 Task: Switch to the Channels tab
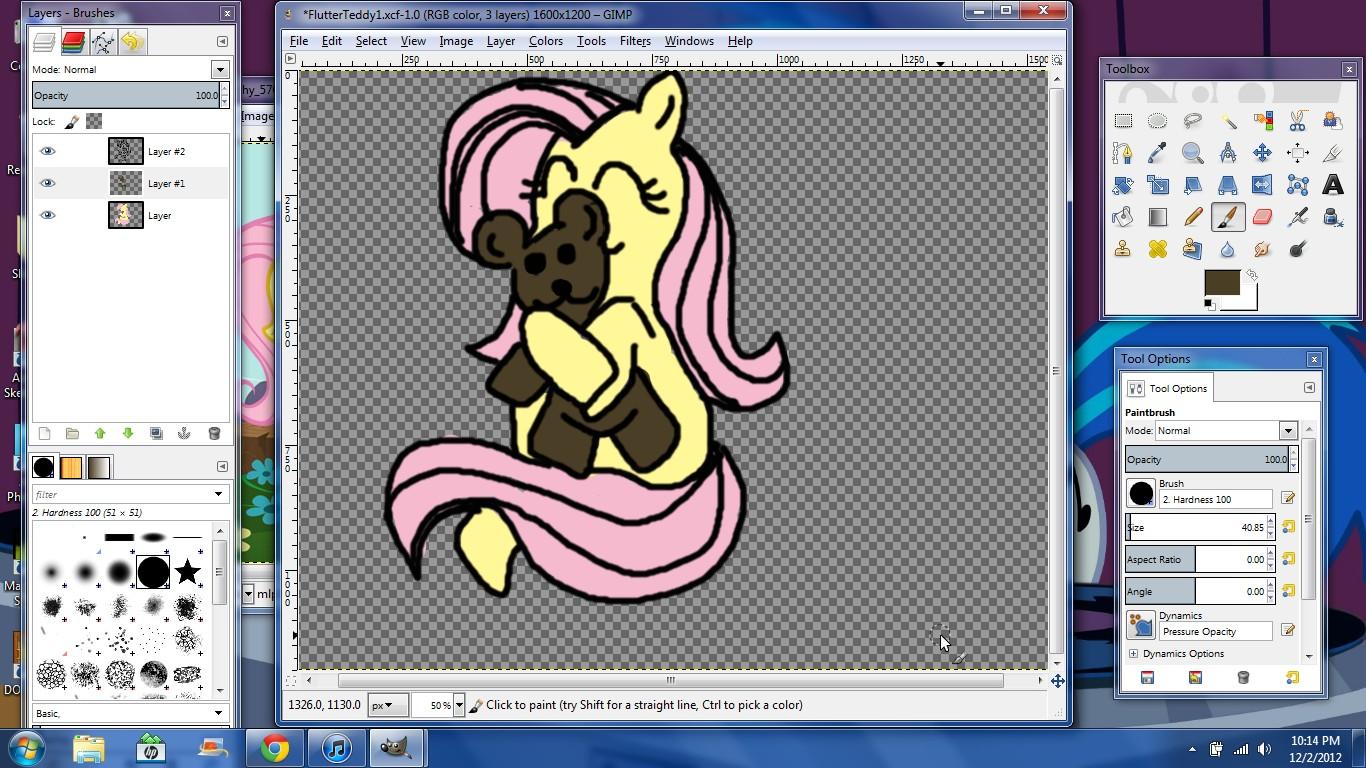pos(73,41)
